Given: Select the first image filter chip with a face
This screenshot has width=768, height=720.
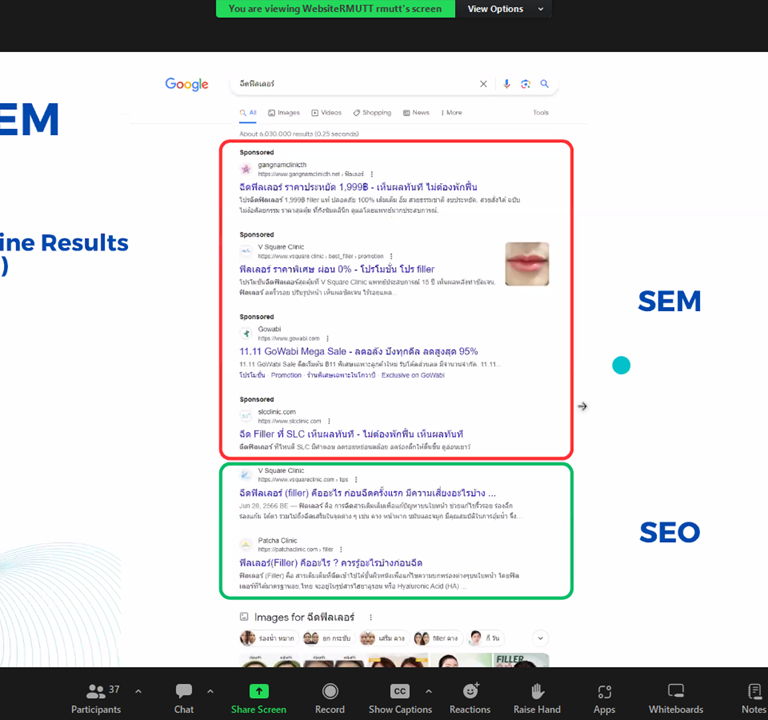Looking at the screenshot, I should coord(268,638).
